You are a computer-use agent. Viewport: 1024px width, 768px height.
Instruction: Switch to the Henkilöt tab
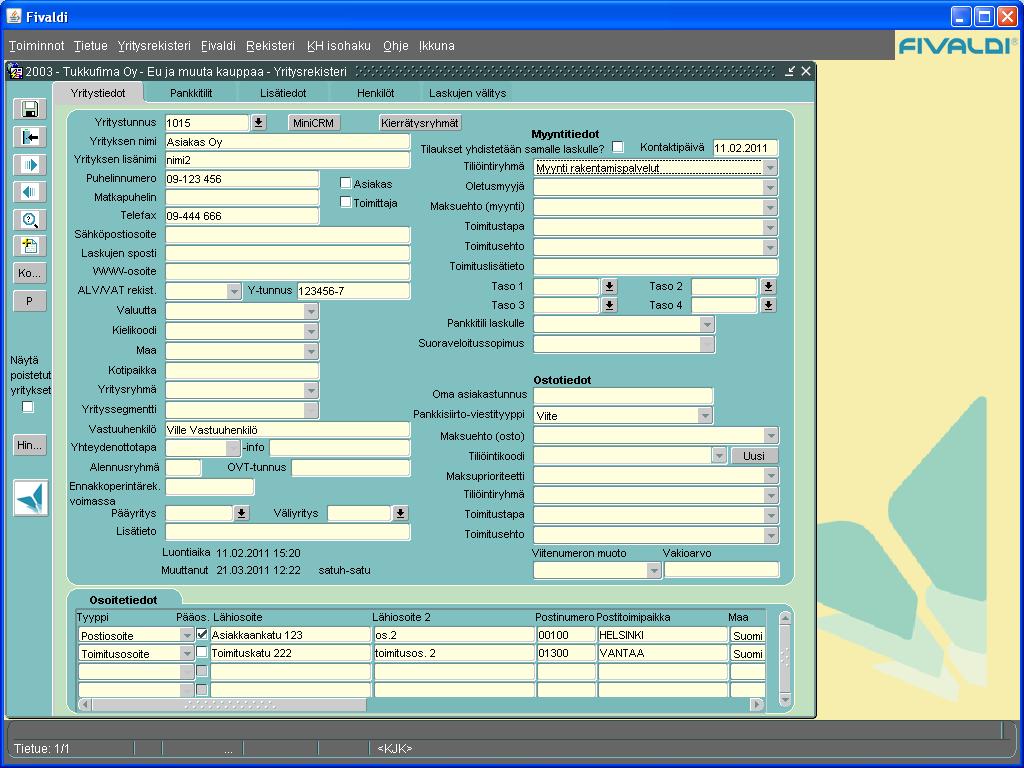376,93
